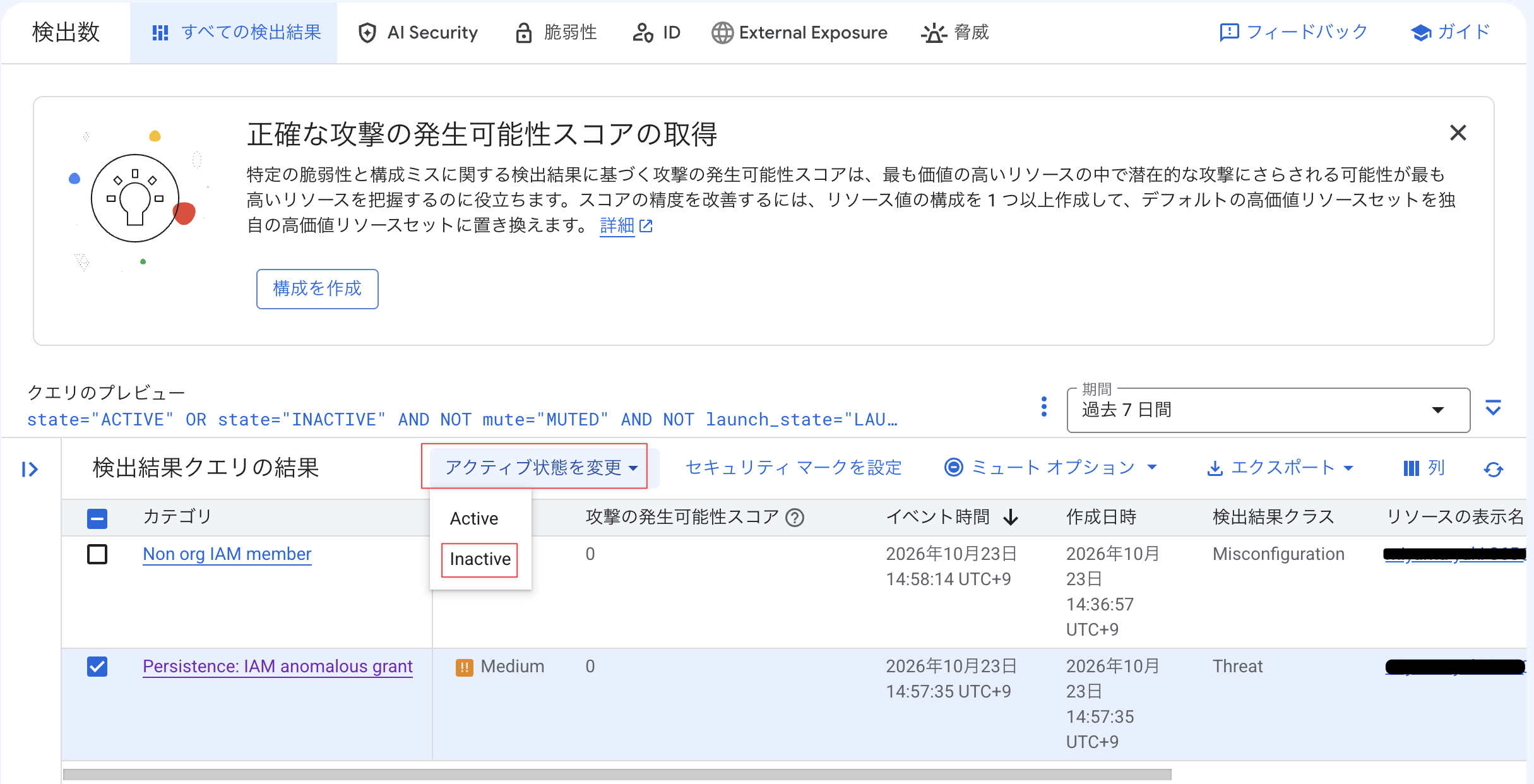1534x784 pixels.
Task: Dismiss the attack score banner with X
Action: coord(1458,133)
